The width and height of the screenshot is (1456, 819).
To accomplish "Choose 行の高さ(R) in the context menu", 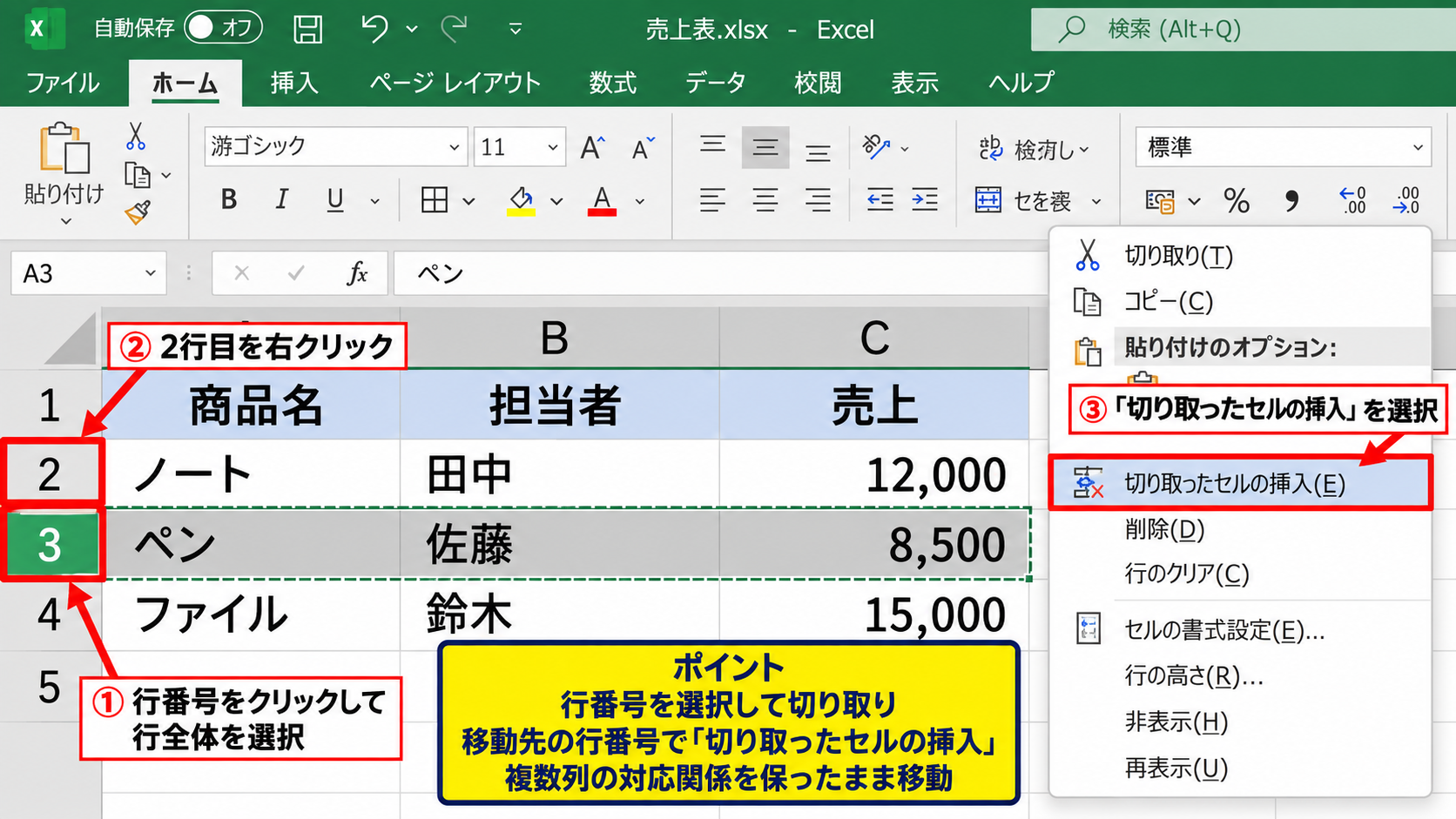I will (1241, 675).
